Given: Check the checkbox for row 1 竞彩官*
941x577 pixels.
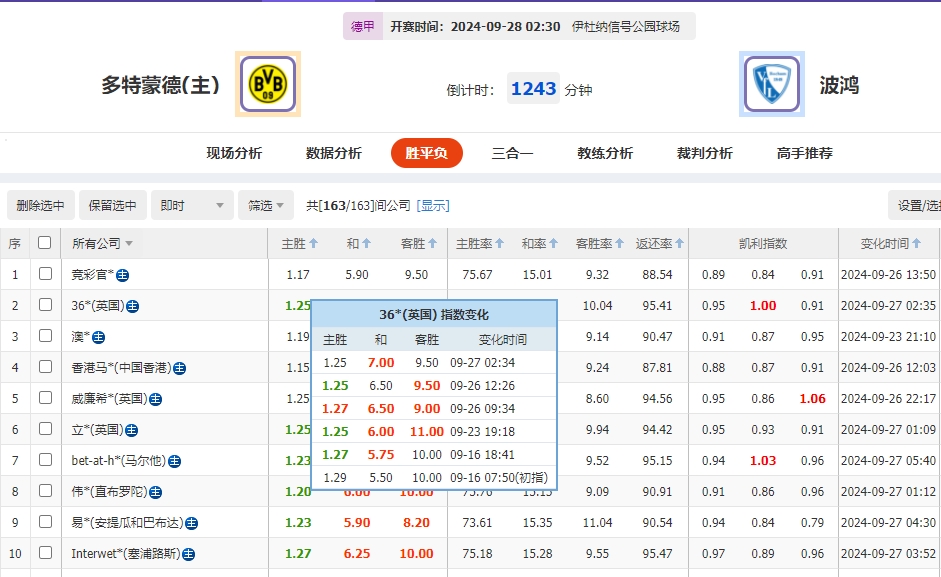Looking at the screenshot, I should click(45, 273).
